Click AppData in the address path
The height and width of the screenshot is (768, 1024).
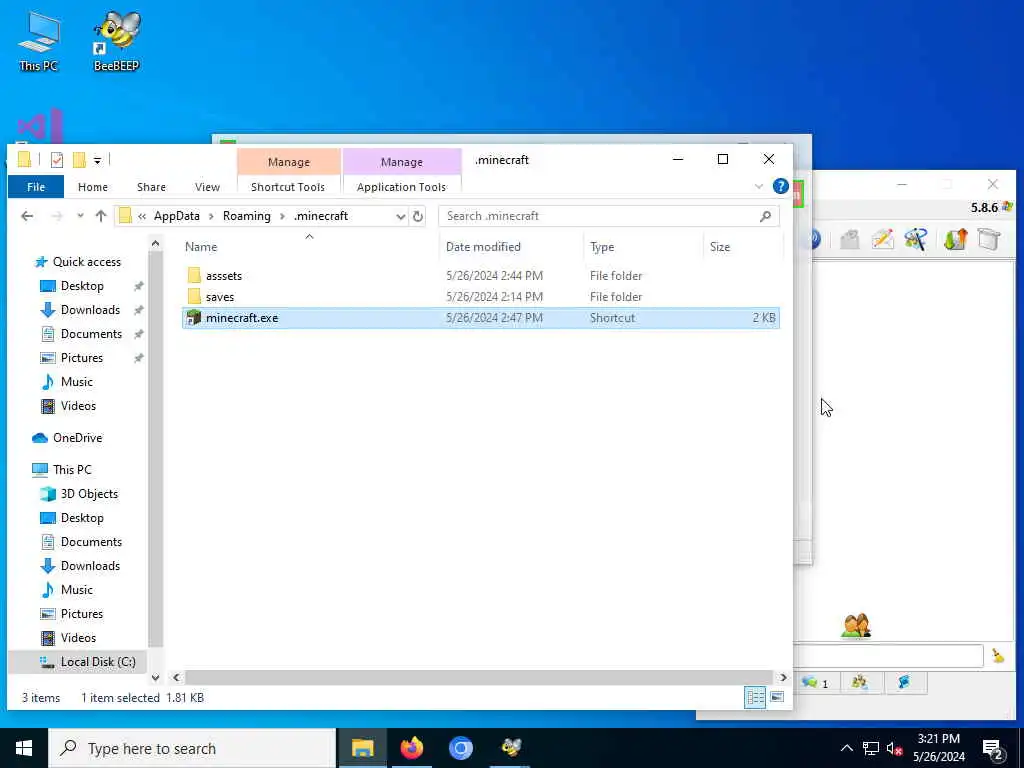point(176,216)
